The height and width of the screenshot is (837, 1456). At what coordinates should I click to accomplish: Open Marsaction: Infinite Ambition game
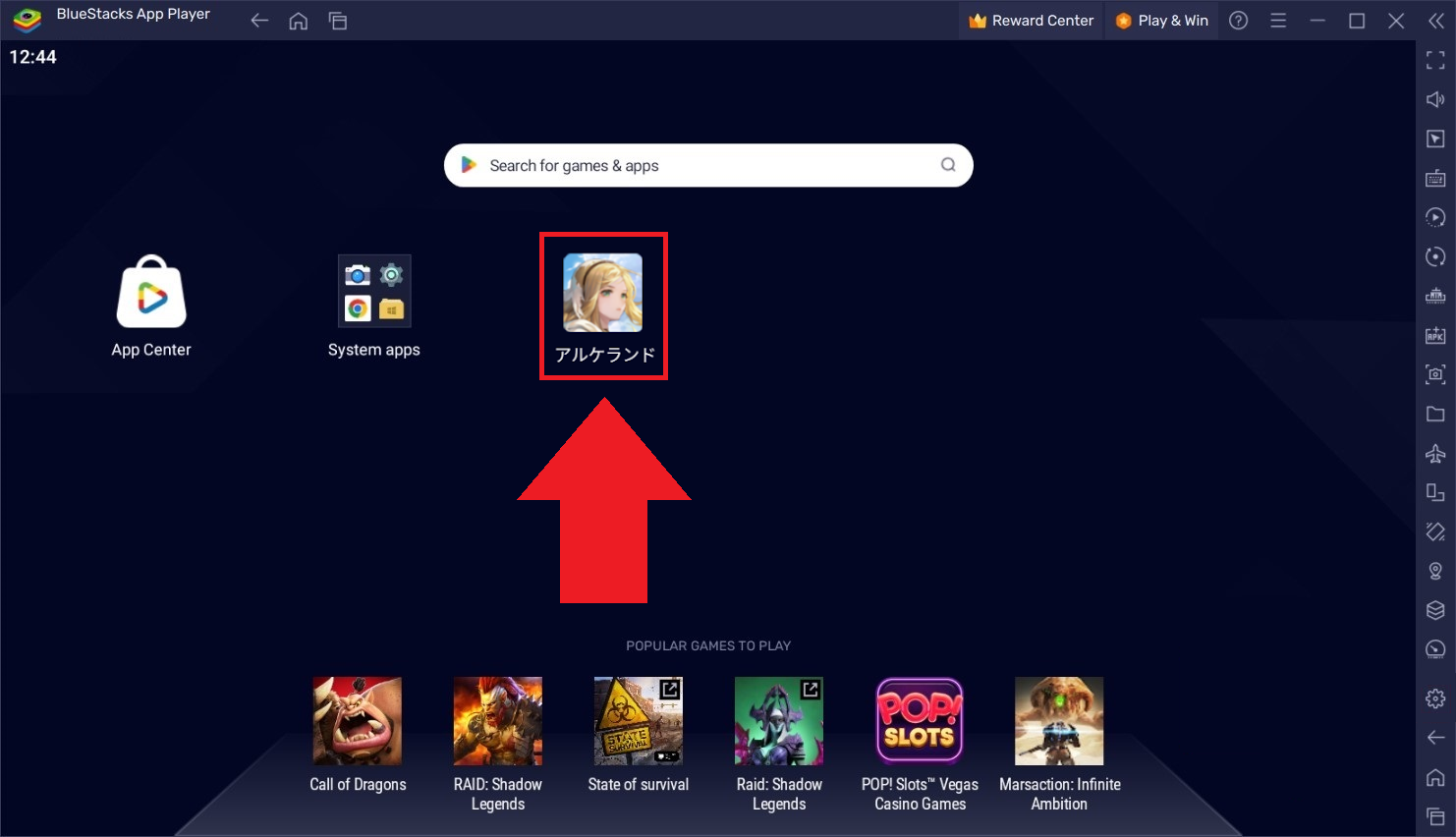coord(1059,721)
